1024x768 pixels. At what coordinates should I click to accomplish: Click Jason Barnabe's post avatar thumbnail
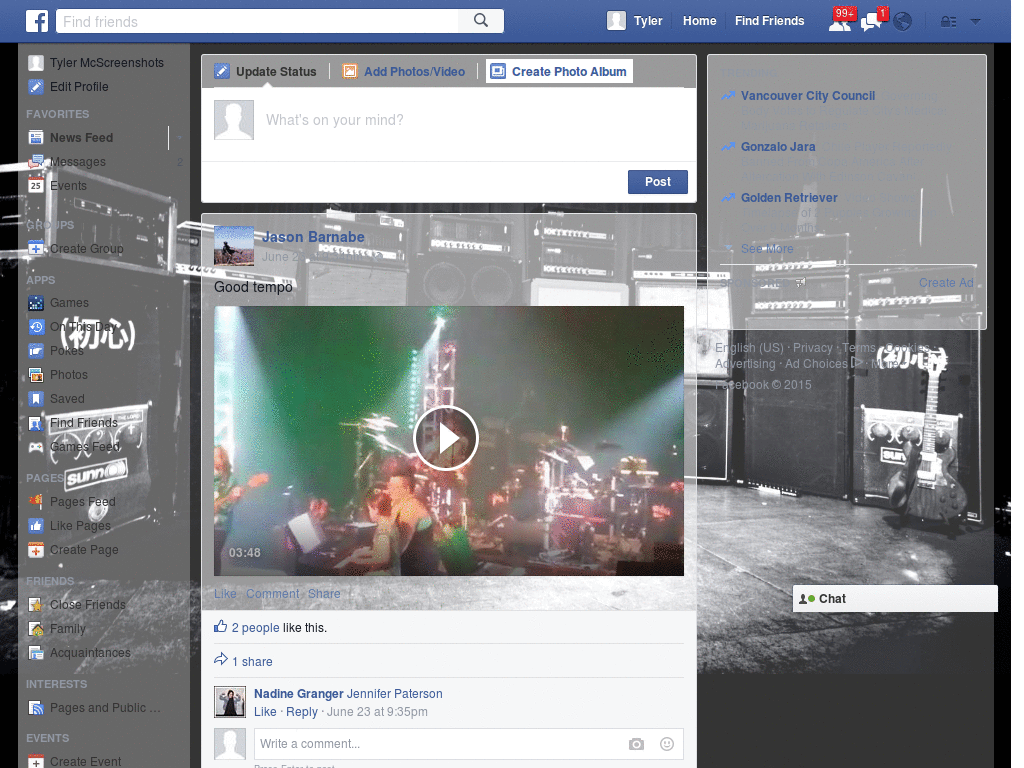234,246
